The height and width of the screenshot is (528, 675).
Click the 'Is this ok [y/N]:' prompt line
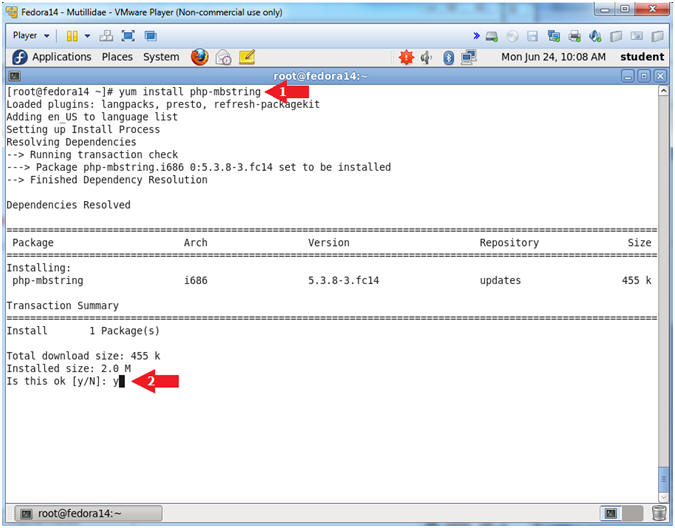[x=65, y=381]
